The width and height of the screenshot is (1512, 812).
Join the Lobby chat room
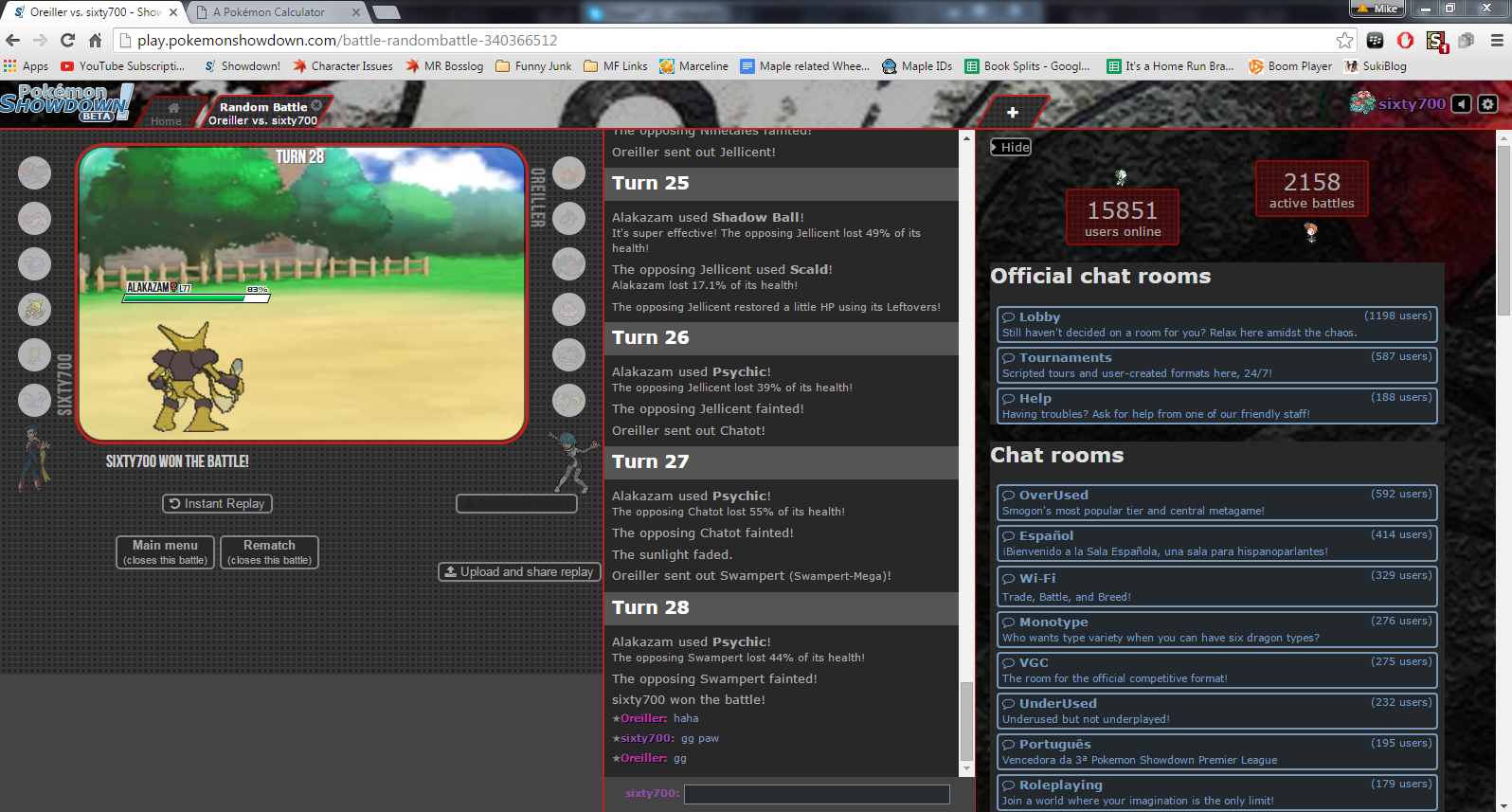click(1216, 324)
